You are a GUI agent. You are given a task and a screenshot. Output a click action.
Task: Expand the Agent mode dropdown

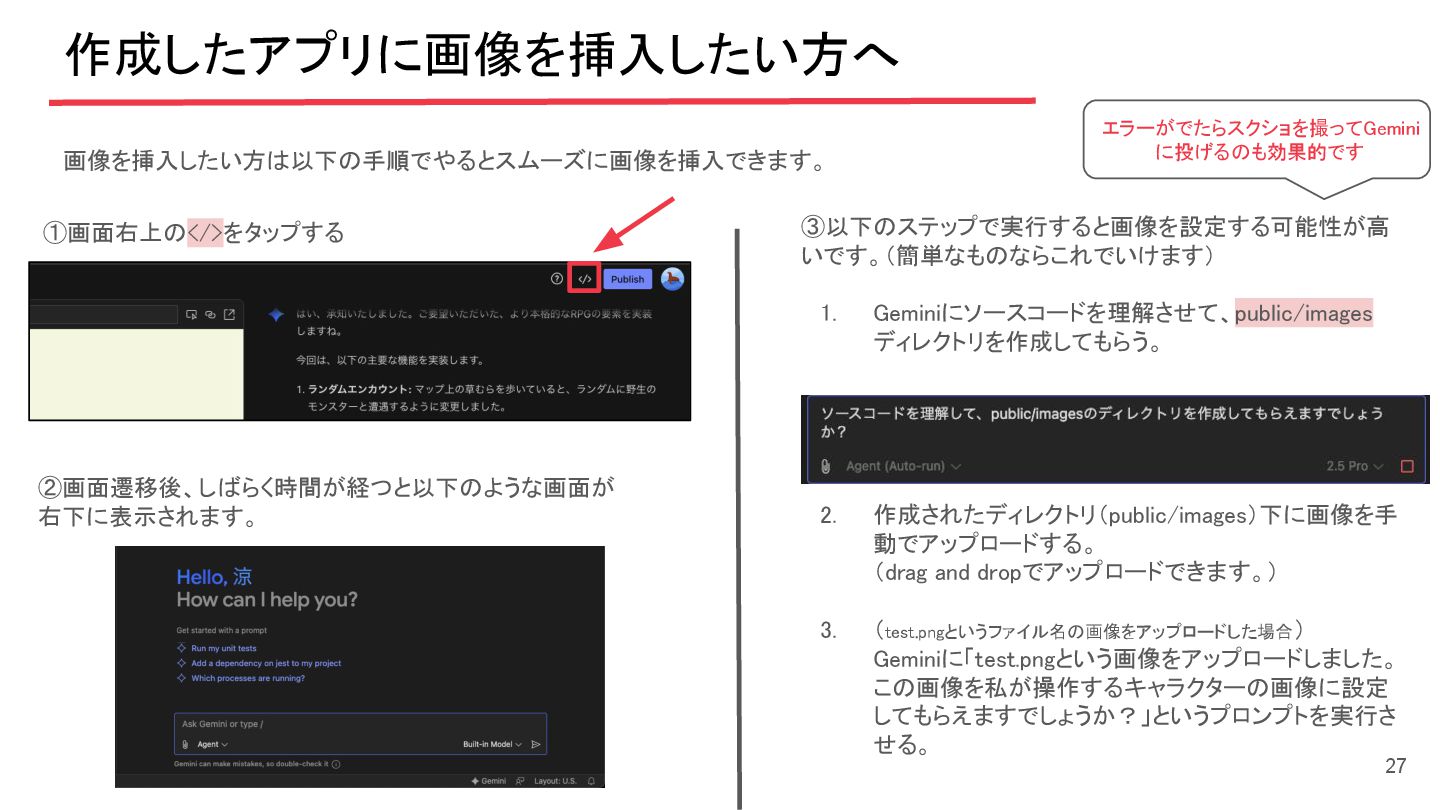pyautogui.click(x=212, y=744)
